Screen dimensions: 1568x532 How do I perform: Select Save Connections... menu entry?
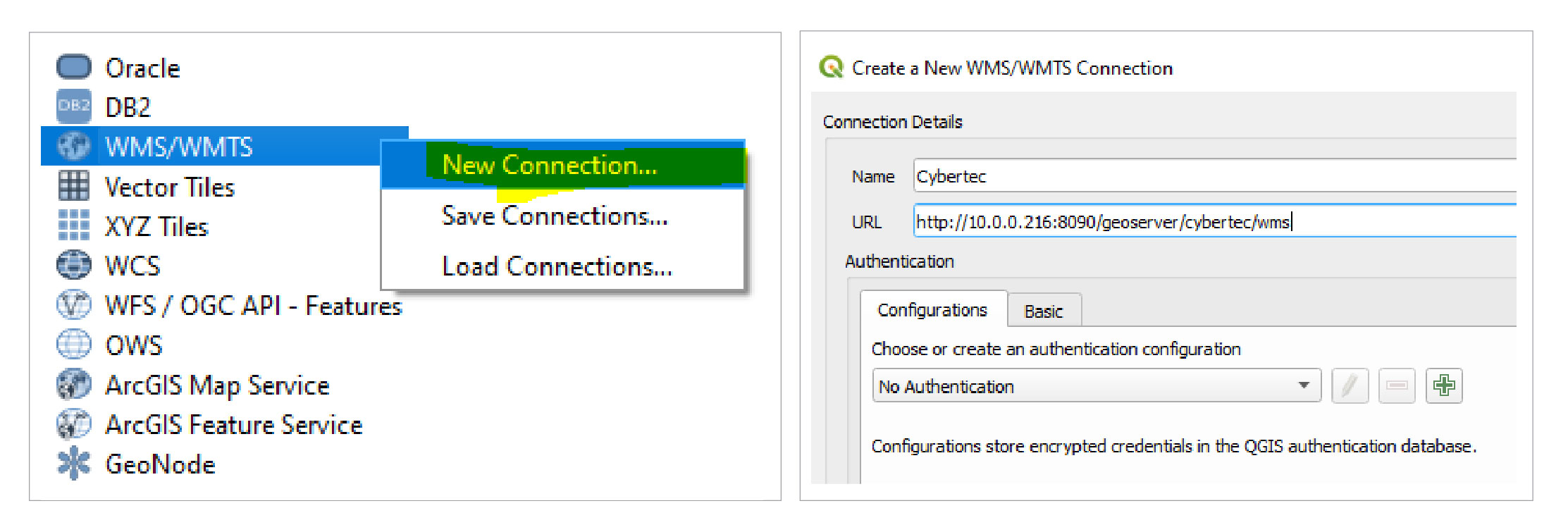coord(554,216)
